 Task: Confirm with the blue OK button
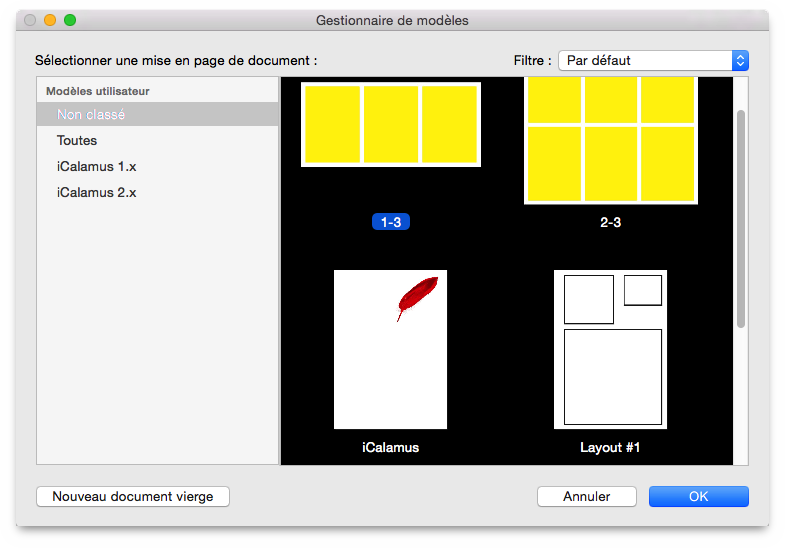[x=699, y=496]
